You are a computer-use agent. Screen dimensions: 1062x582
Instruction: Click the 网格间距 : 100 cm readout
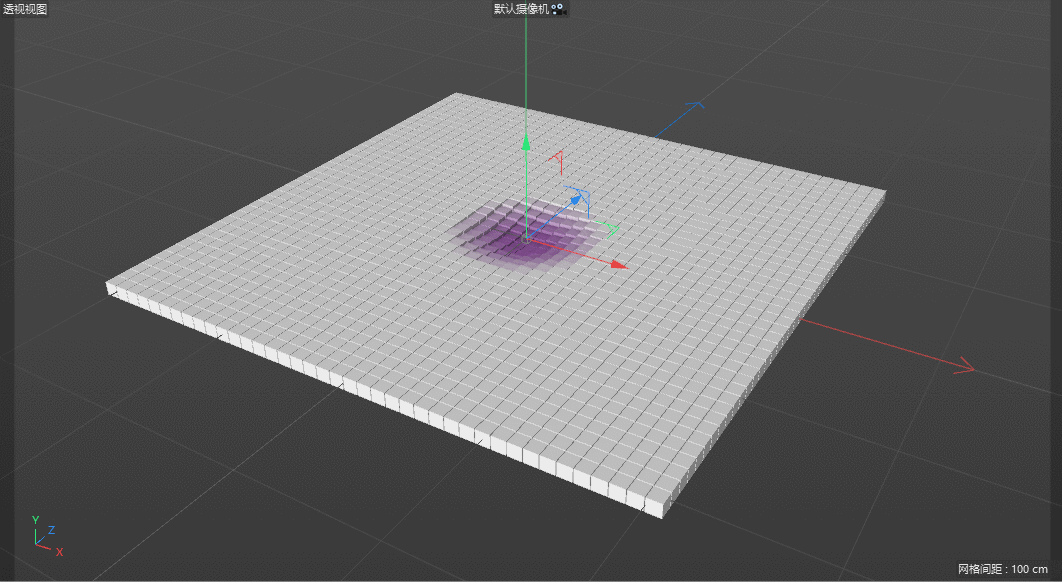point(1003,568)
